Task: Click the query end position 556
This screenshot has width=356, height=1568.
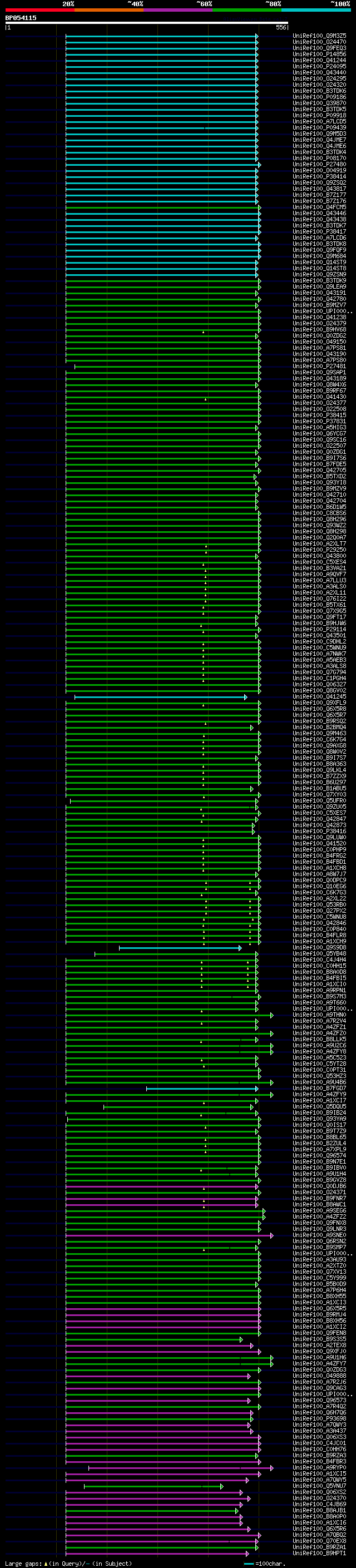Action: coord(280,27)
